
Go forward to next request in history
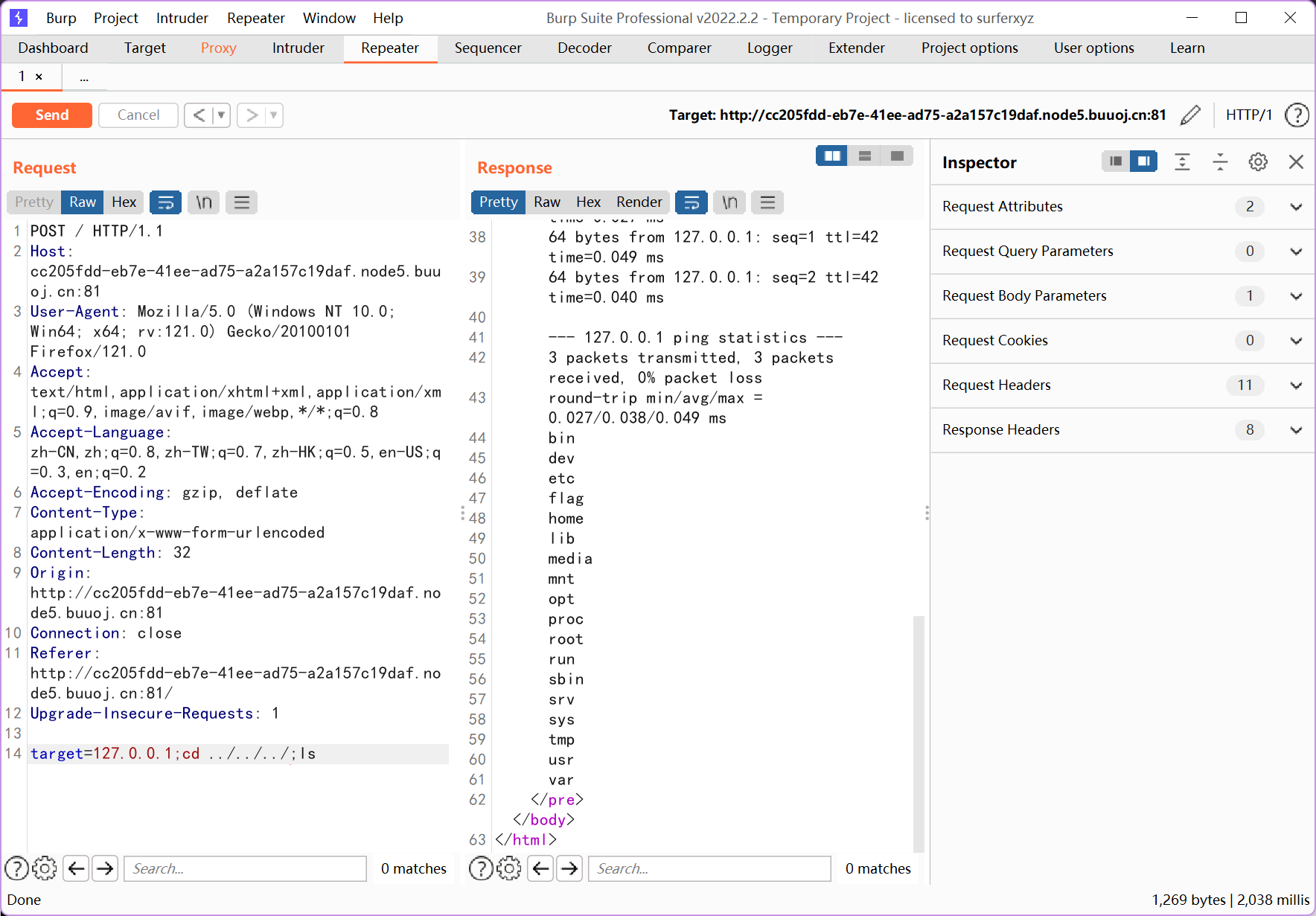pyautogui.click(x=252, y=115)
